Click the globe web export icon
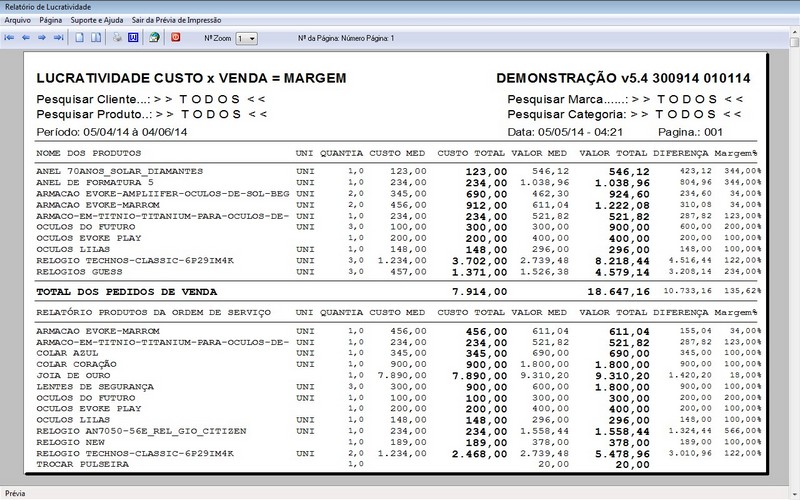Screen dimensions: 800x500 coord(154,38)
